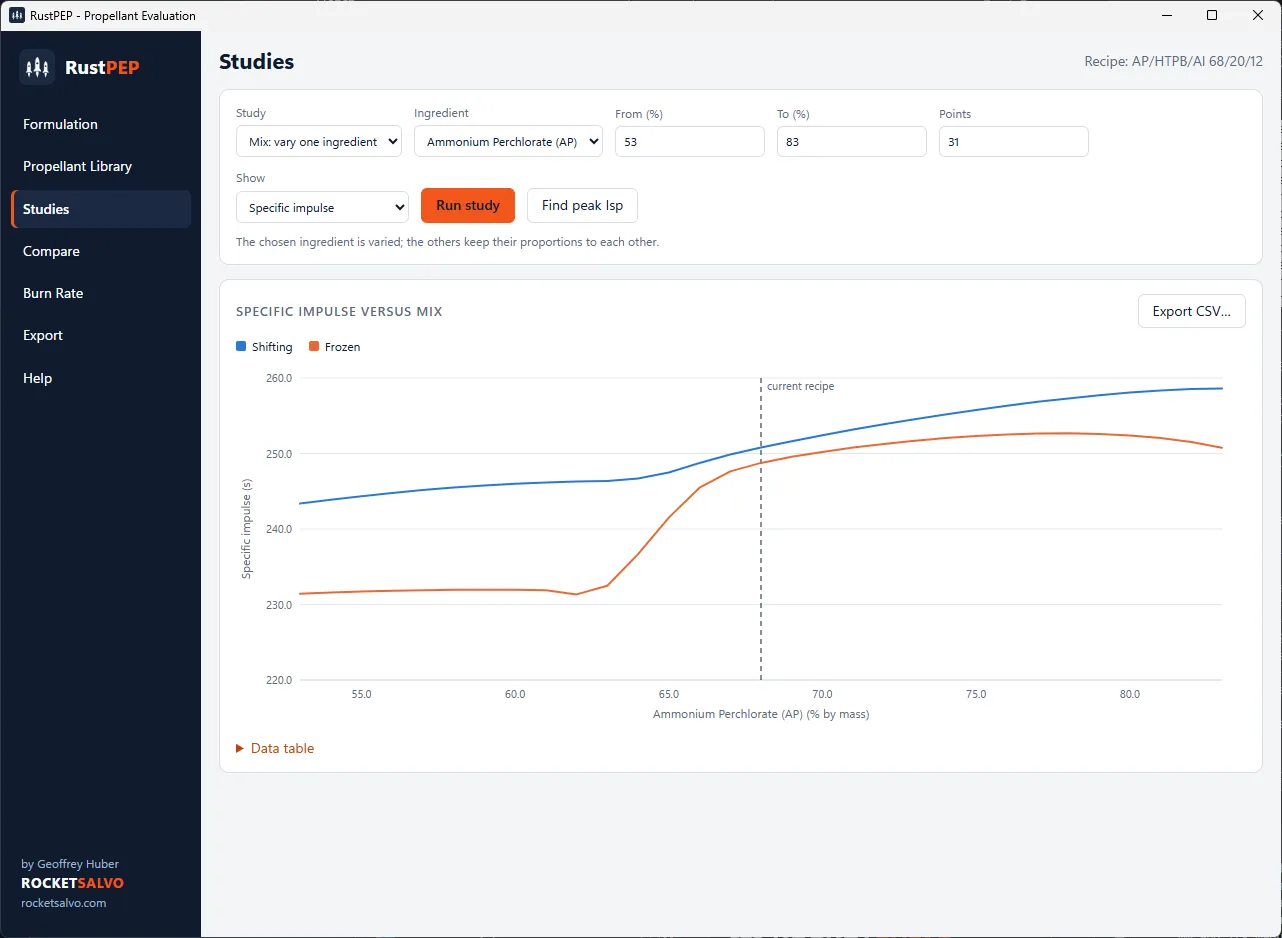Open the Show dropdown
Image resolution: width=1282 pixels, height=938 pixels.
click(x=322, y=207)
